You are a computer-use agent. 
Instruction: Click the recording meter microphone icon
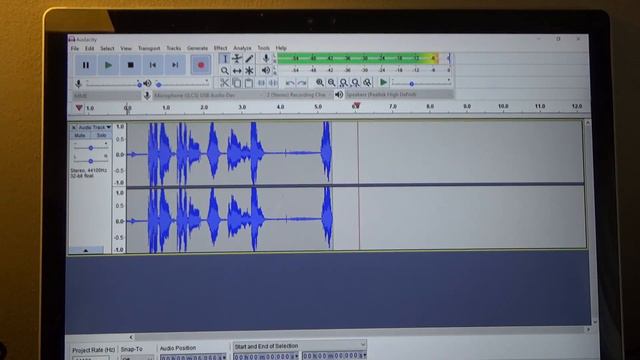coord(266,58)
